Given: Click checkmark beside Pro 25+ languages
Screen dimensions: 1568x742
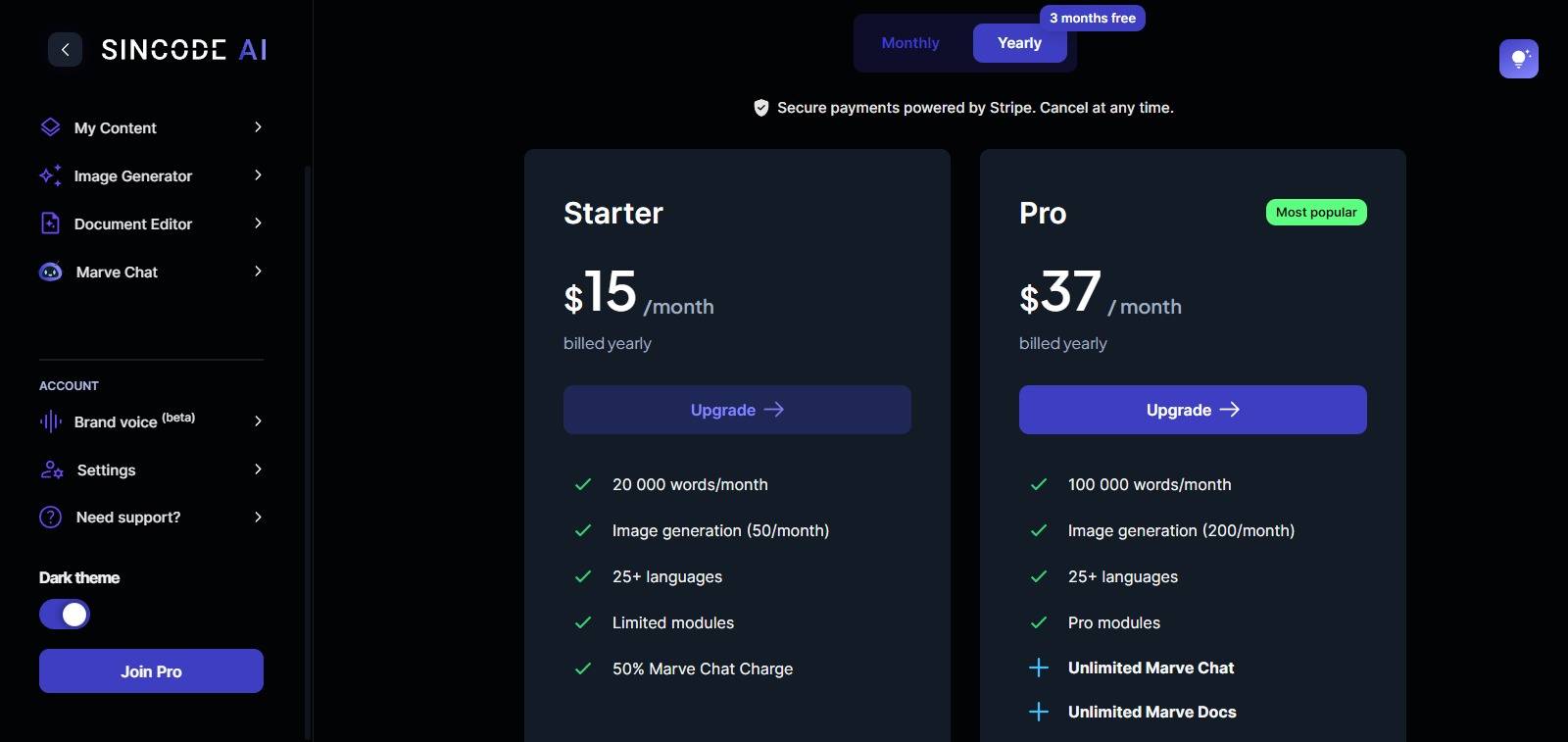Looking at the screenshot, I should coord(1039,576).
